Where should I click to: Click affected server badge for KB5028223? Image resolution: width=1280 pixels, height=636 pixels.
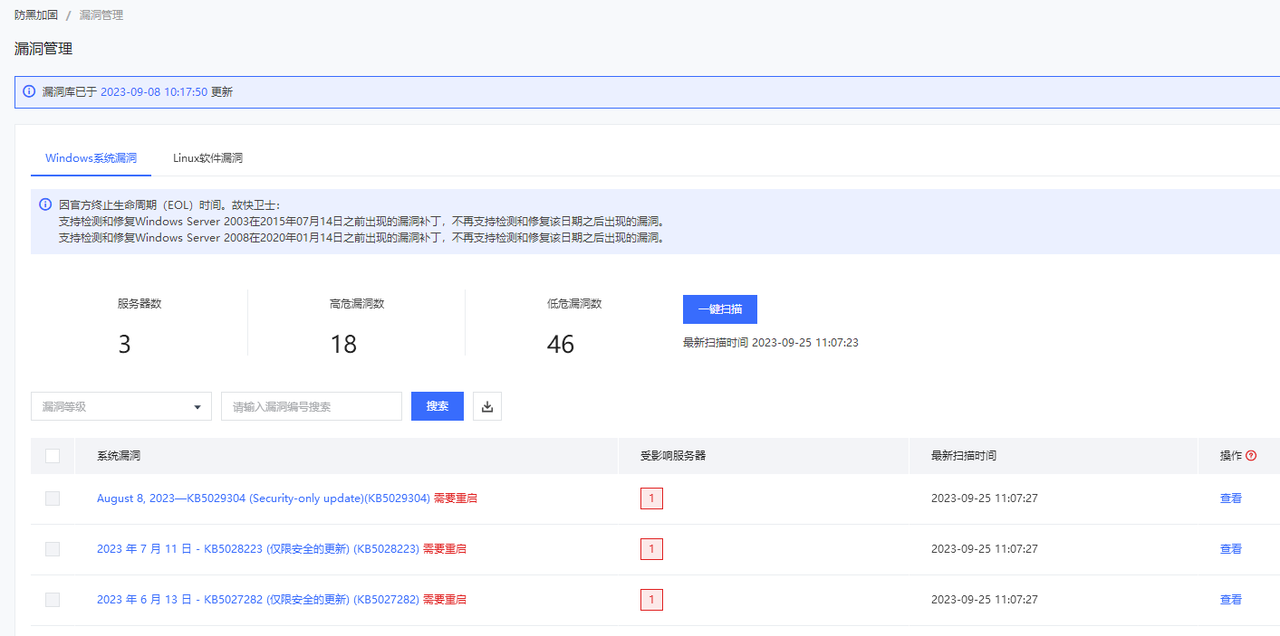pos(651,549)
